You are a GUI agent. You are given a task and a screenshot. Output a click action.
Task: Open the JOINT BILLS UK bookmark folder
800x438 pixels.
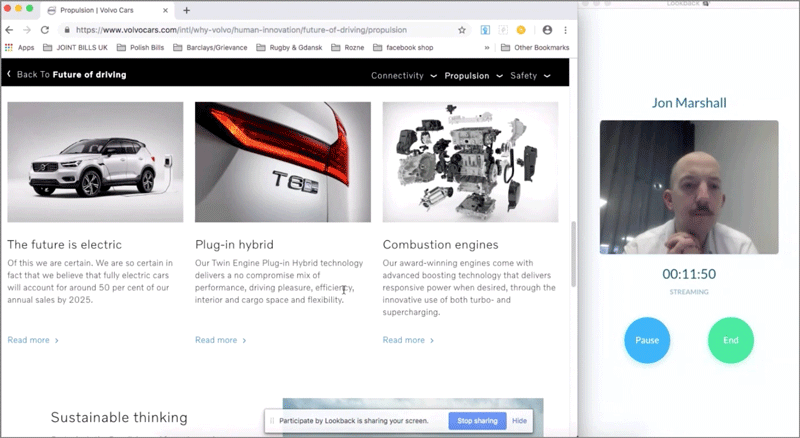[x=76, y=47]
